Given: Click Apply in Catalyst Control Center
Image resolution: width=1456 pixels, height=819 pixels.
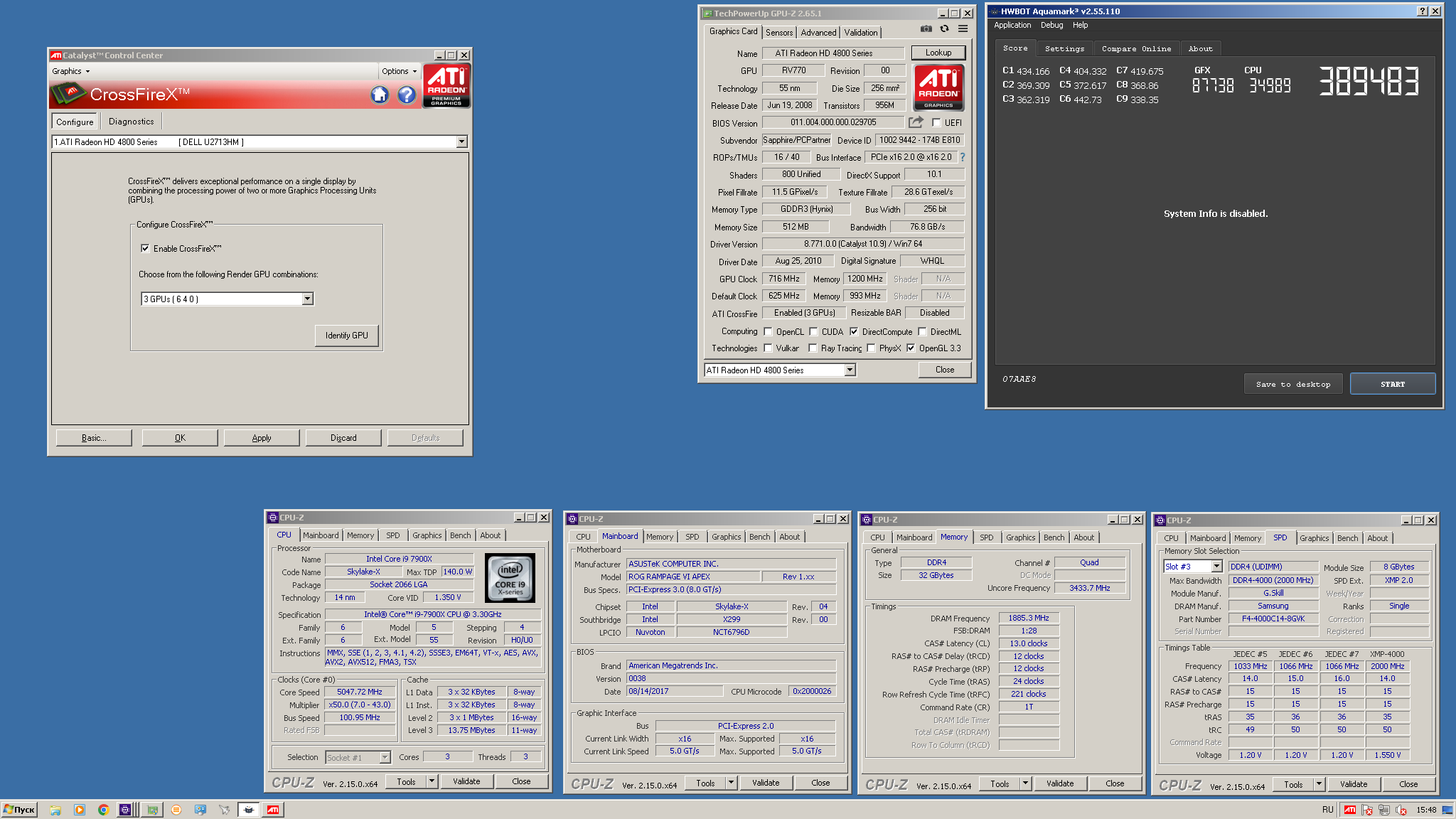Looking at the screenshot, I should pos(262,438).
